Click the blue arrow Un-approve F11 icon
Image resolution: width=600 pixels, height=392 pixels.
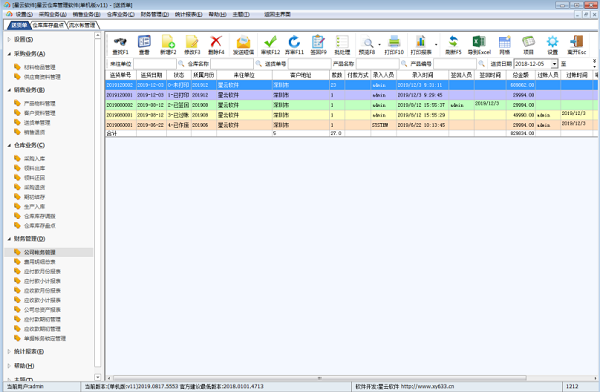pos(294,42)
